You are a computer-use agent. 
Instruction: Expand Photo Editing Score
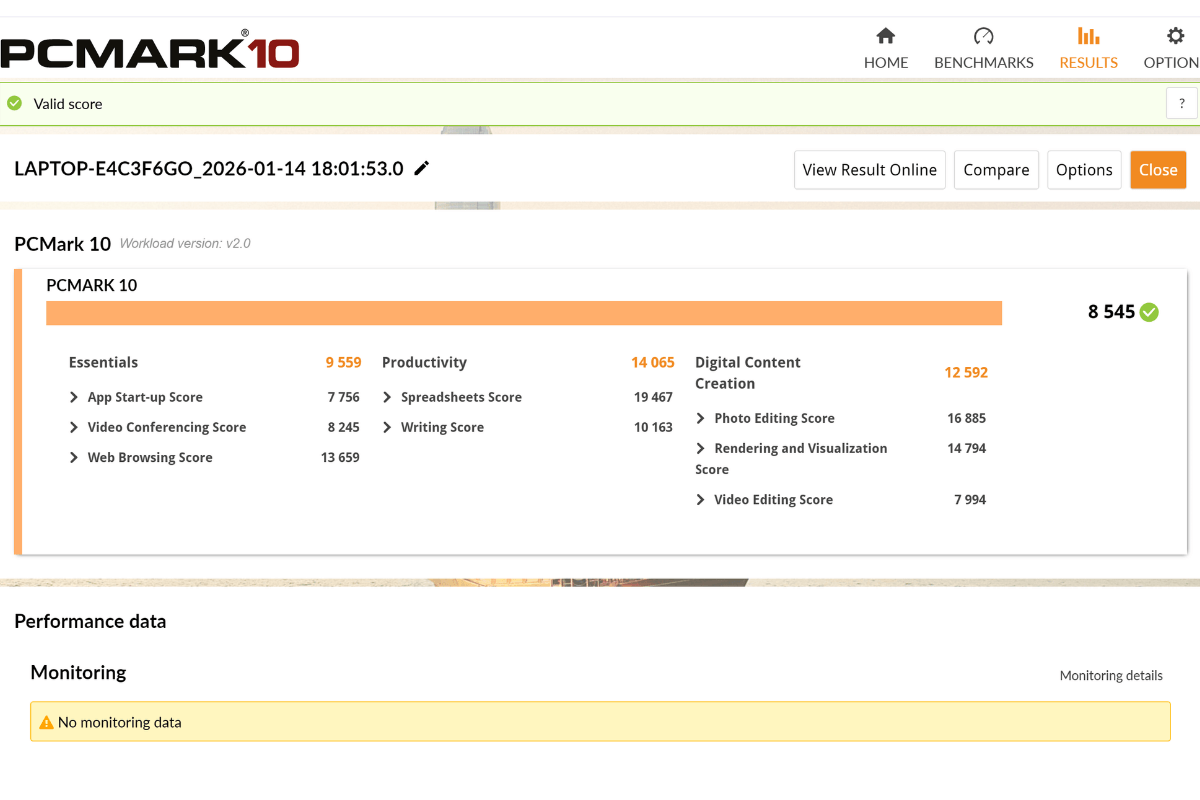pos(700,418)
